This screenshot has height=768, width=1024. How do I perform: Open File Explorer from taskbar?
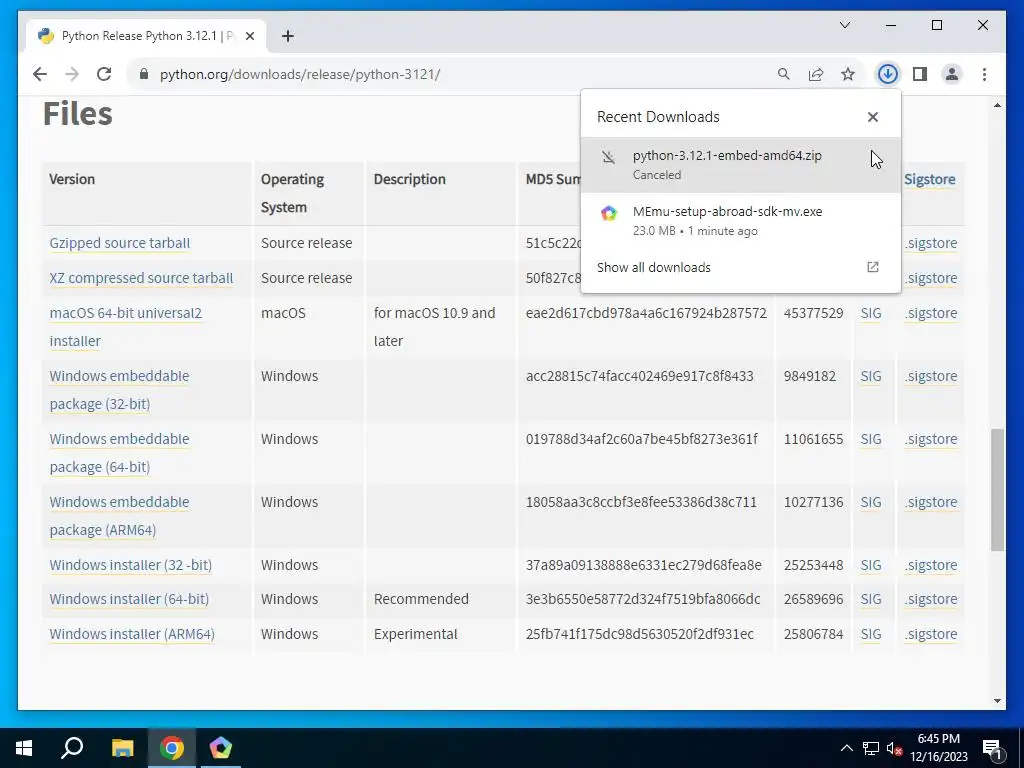(122, 748)
